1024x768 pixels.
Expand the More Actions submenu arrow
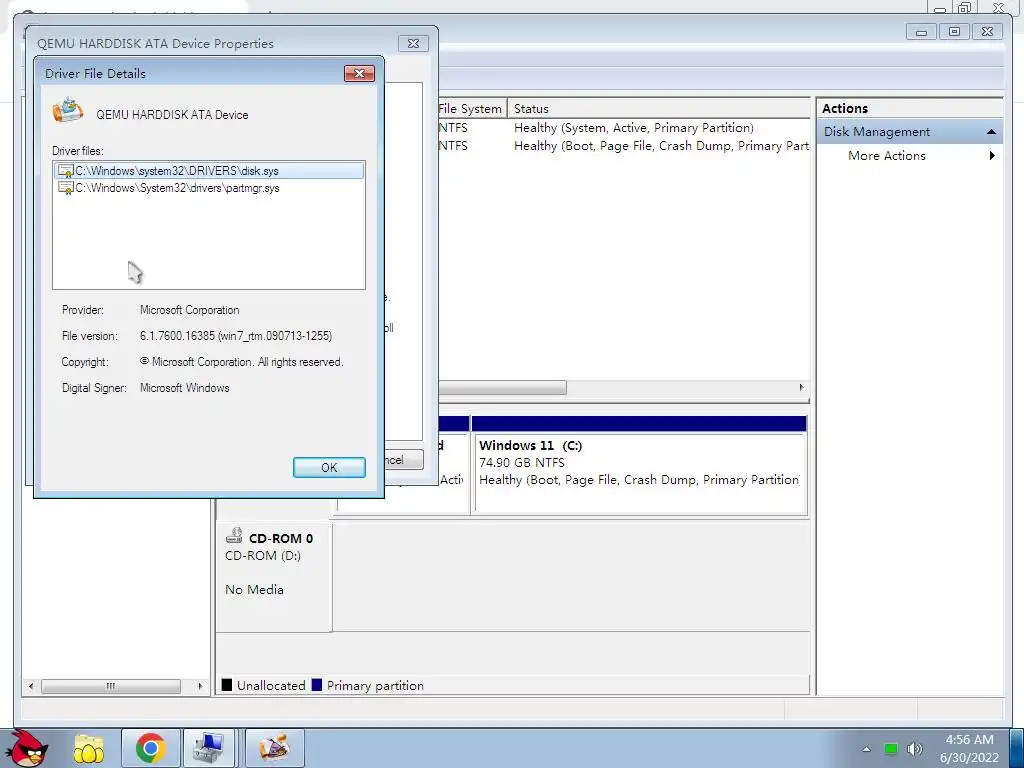coord(992,155)
